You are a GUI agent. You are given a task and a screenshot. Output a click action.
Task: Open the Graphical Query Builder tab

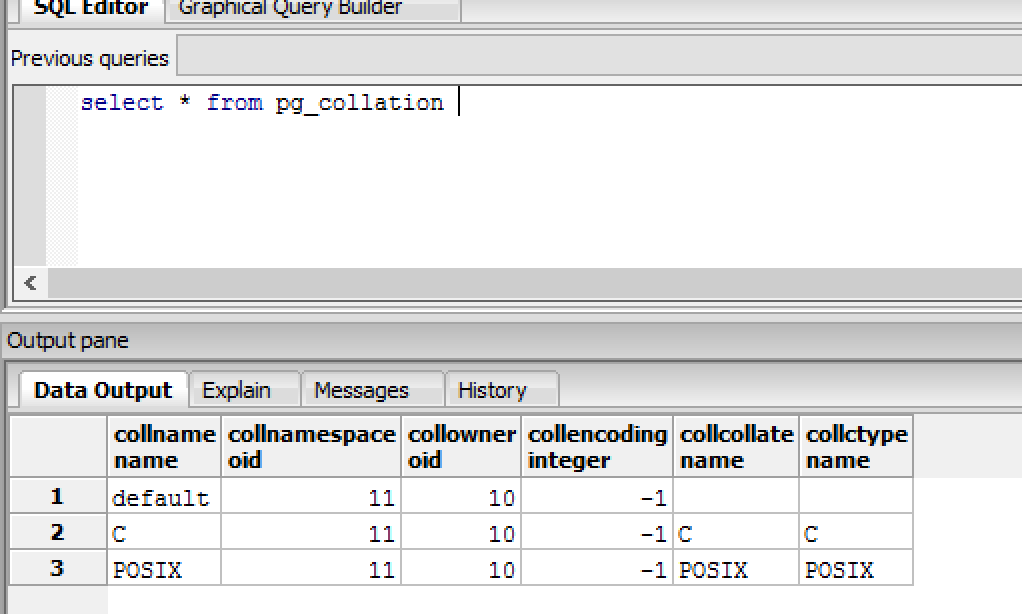pos(290,9)
